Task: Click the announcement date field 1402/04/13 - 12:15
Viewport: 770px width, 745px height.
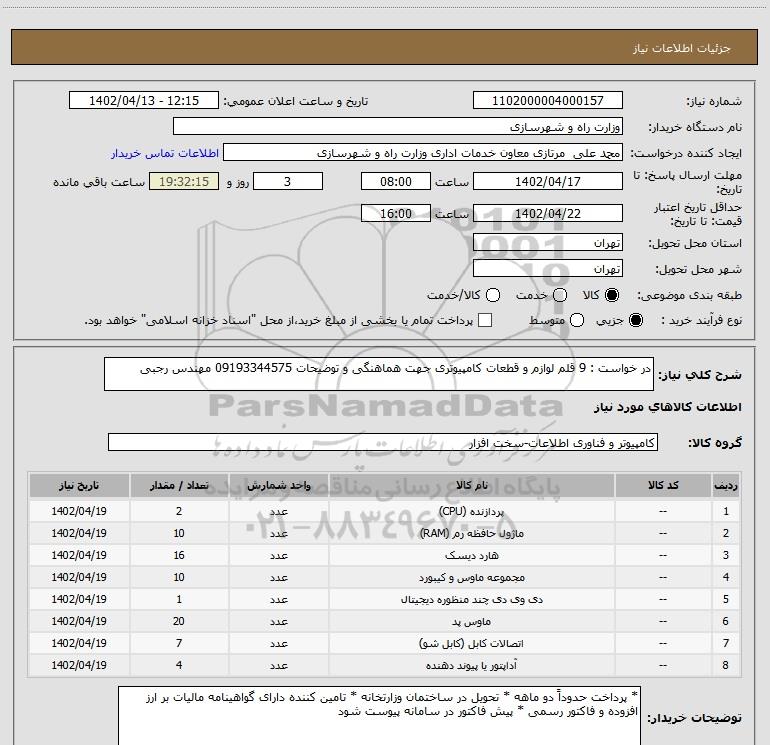Action: (144, 101)
